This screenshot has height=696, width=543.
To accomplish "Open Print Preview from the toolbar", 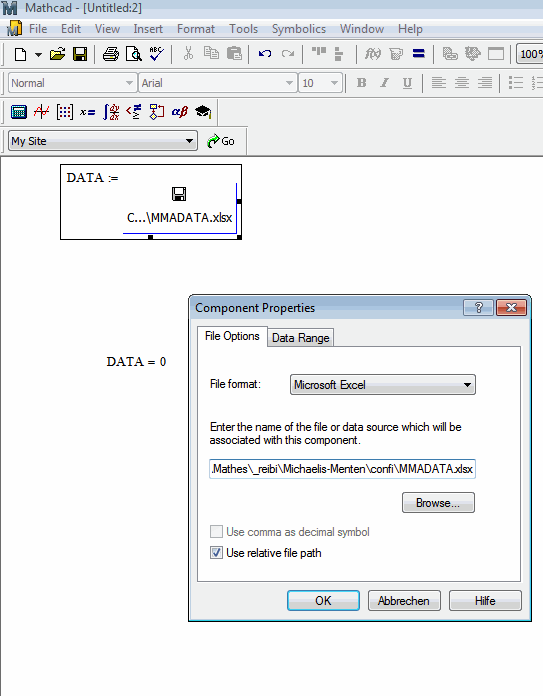I will tap(133, 55).
